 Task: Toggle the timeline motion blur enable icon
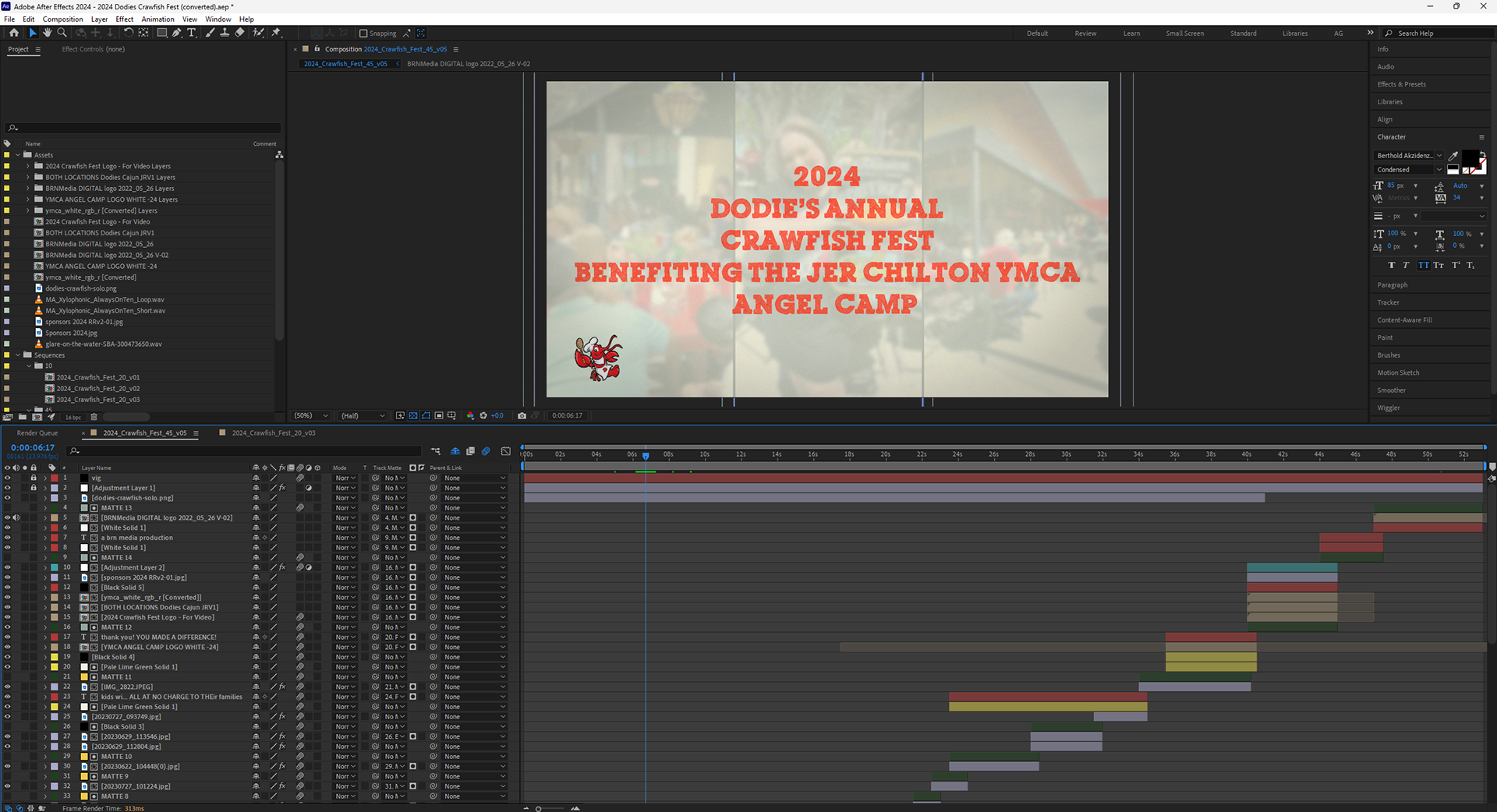pyautogui.click(x=486, y=451)
